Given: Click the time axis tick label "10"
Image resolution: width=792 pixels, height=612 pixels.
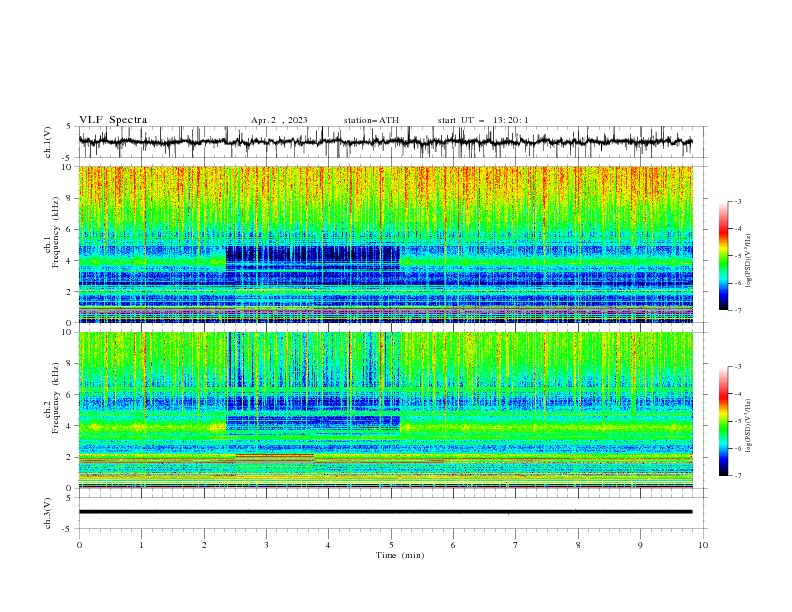Looking at the screenshot, I should pos(703,545).
